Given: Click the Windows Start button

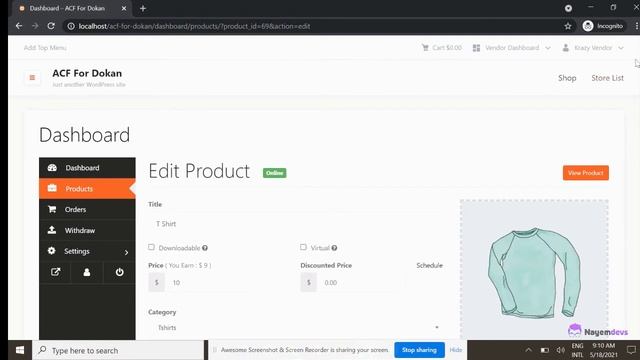Looking at the screenshot, I should pyautogui.click(x=20, y=350).
